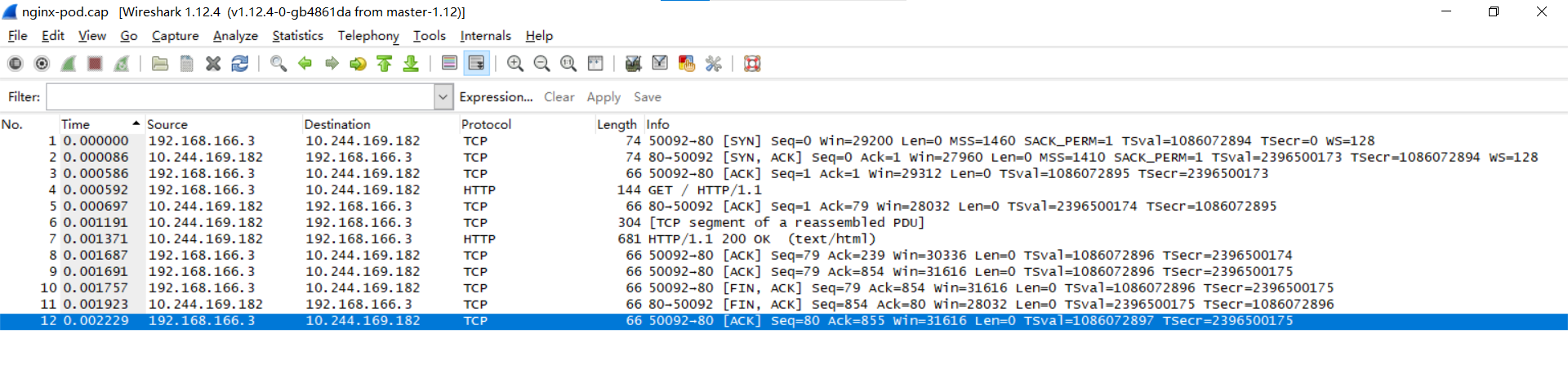The image size is (1568, 370).
Task: Open help (lifebuoy icon)
Action: [x=752, y=64]
